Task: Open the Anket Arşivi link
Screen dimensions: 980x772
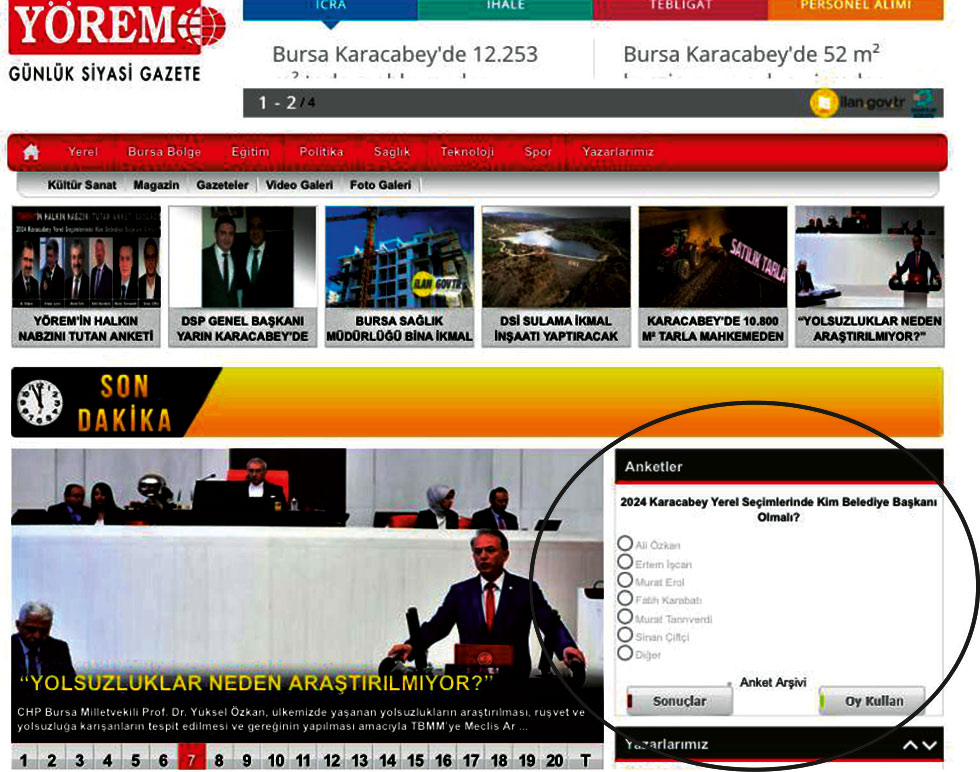Action: (773, 682)
